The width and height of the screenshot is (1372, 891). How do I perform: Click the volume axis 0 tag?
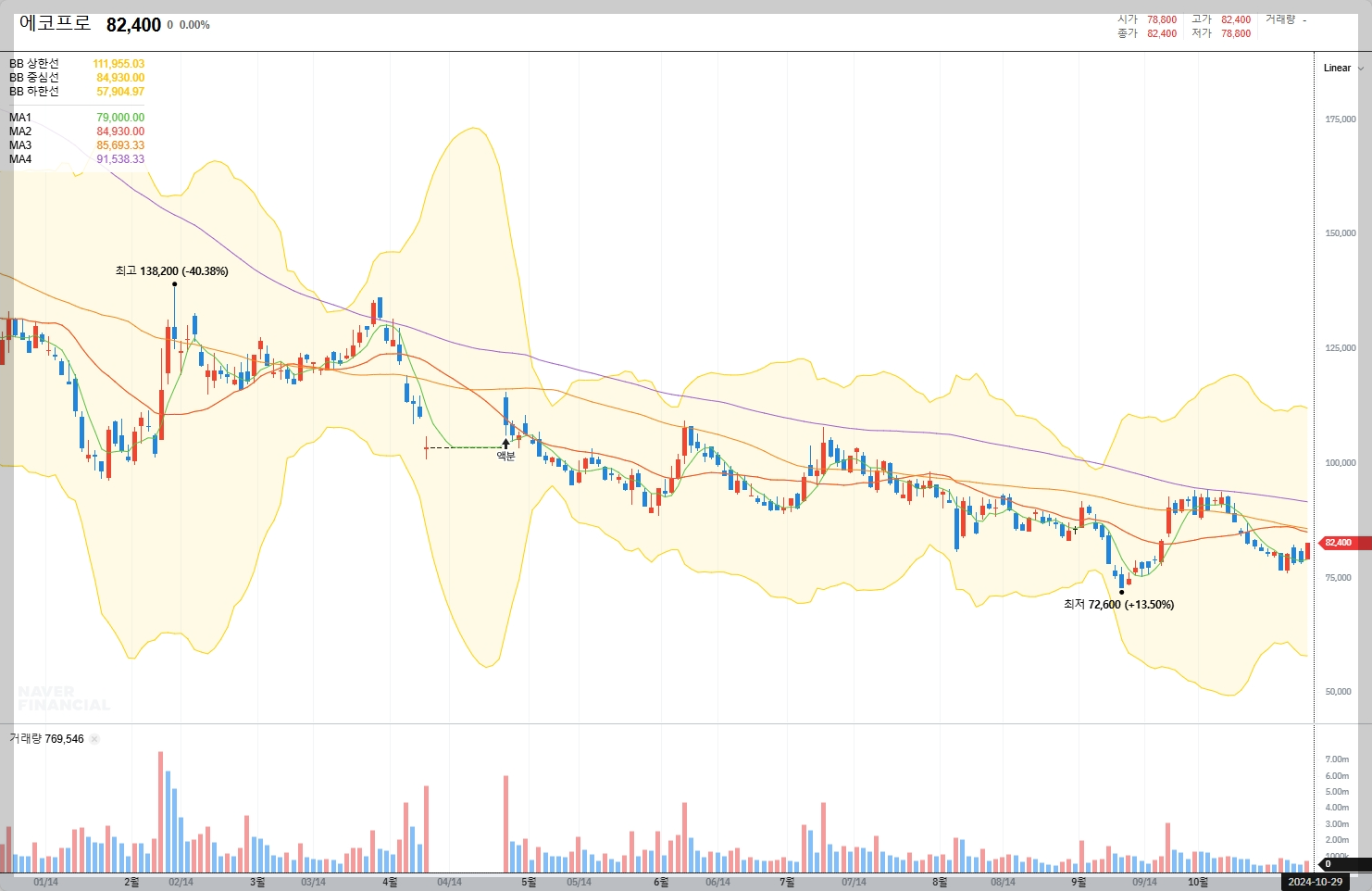pos(1342,864)
